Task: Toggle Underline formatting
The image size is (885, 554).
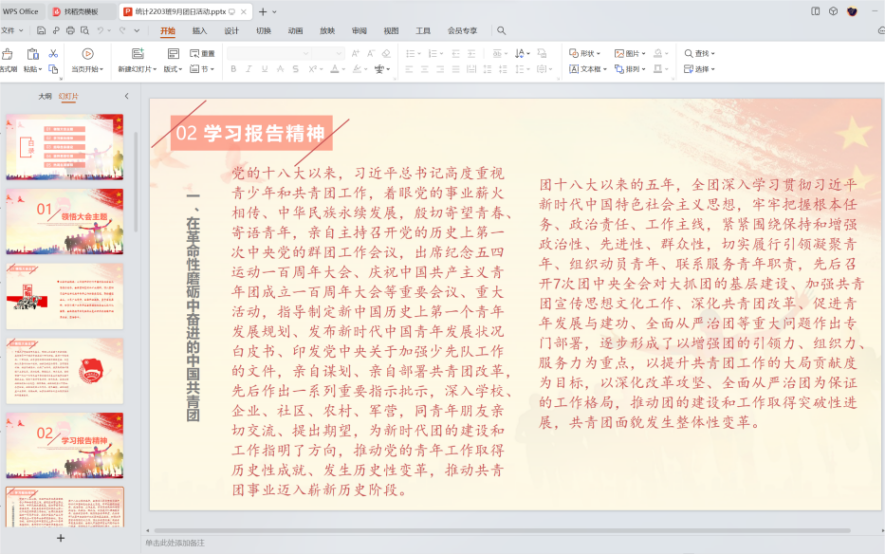Action: [264, 69]
